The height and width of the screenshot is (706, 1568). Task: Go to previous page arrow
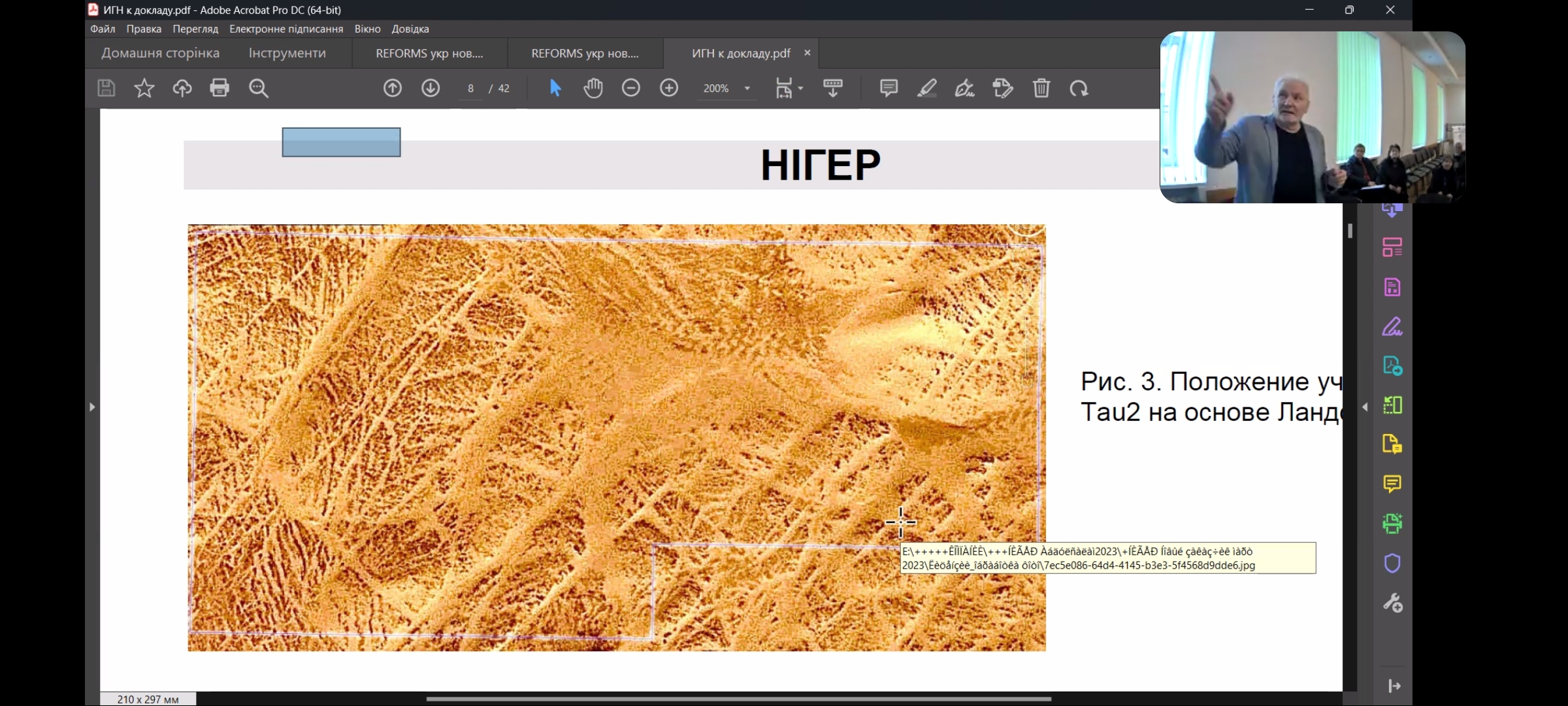coord(392,88)
